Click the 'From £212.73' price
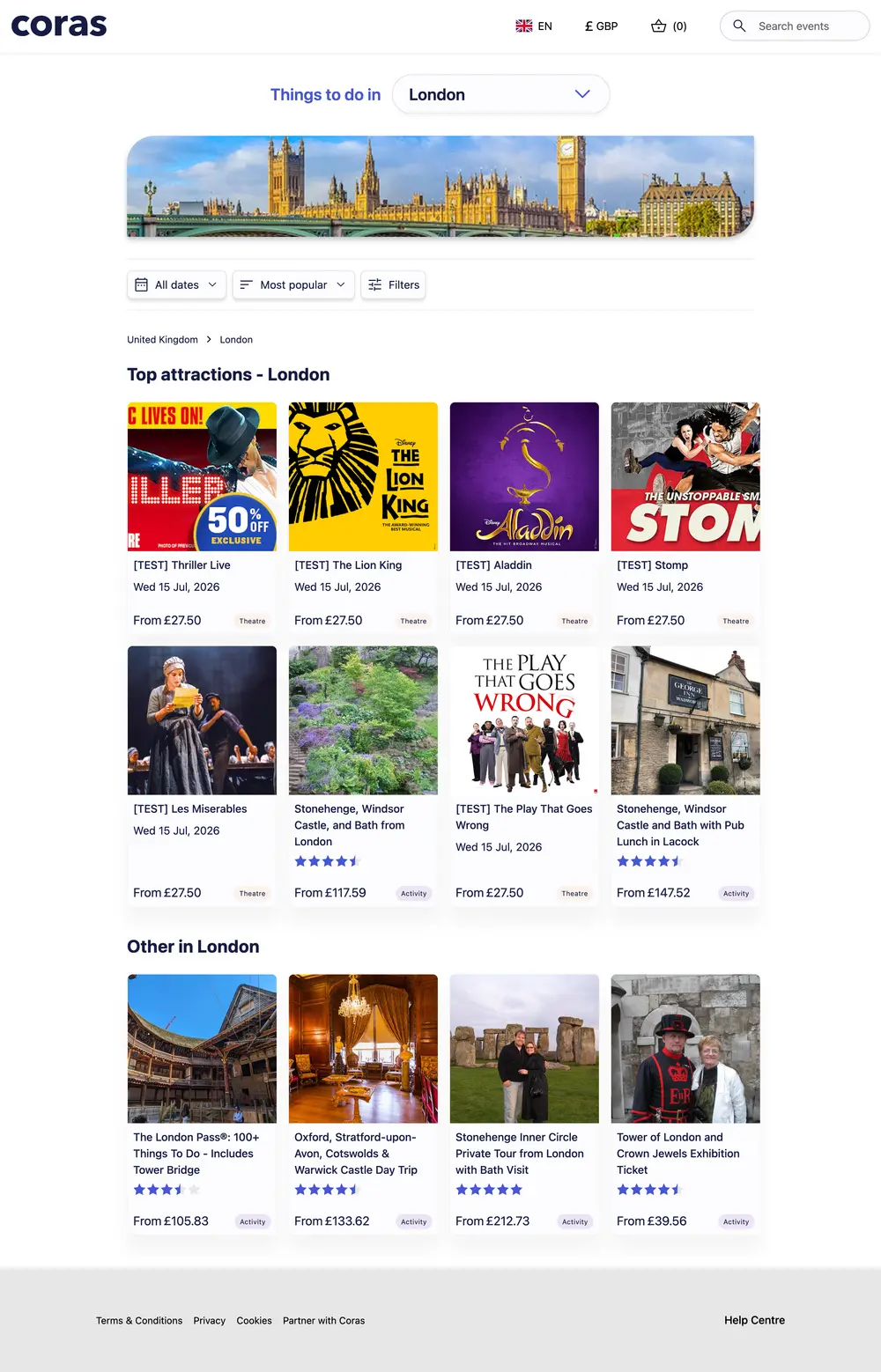 point(492,1221)
